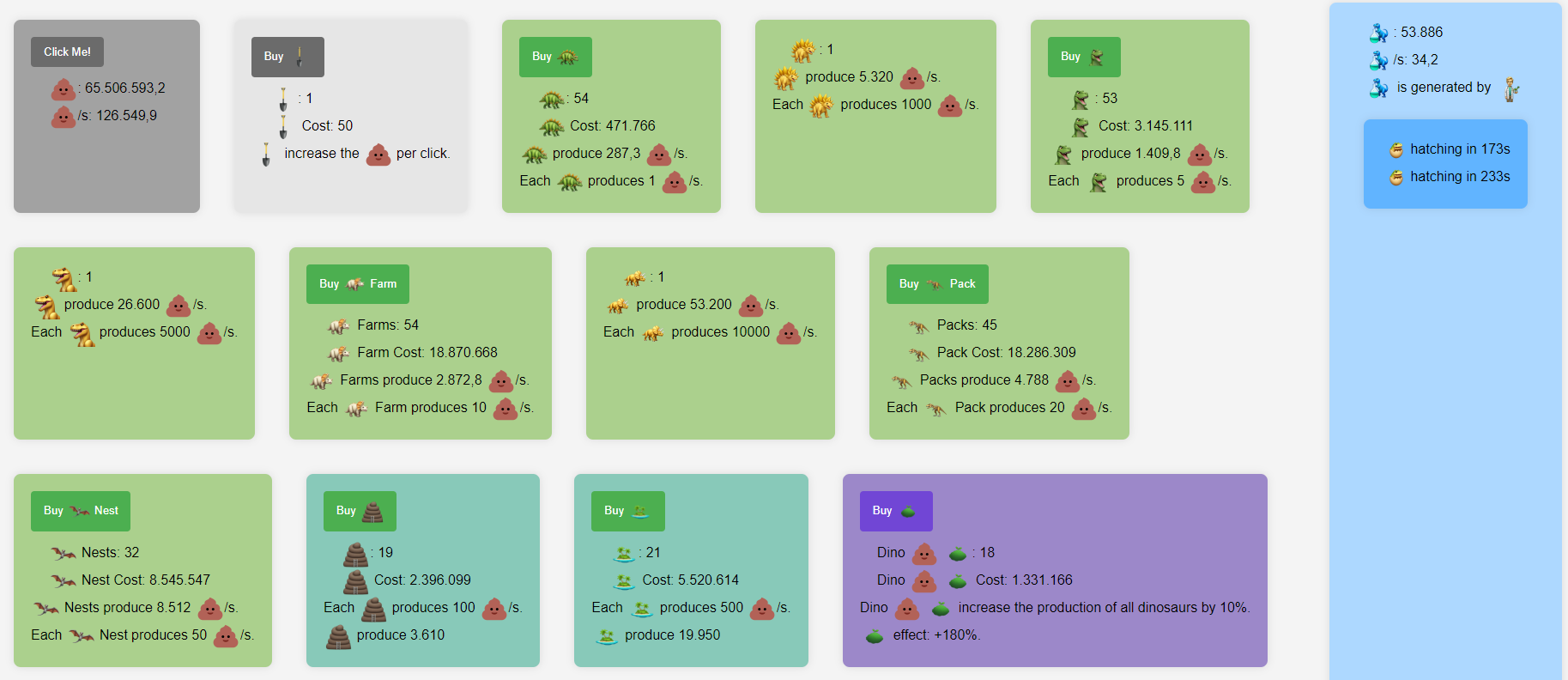The width and height of the screenshot is (1568, 680).
Task: Click the egg icon hatching in 233s
Action: click(x=1396, y=177)
